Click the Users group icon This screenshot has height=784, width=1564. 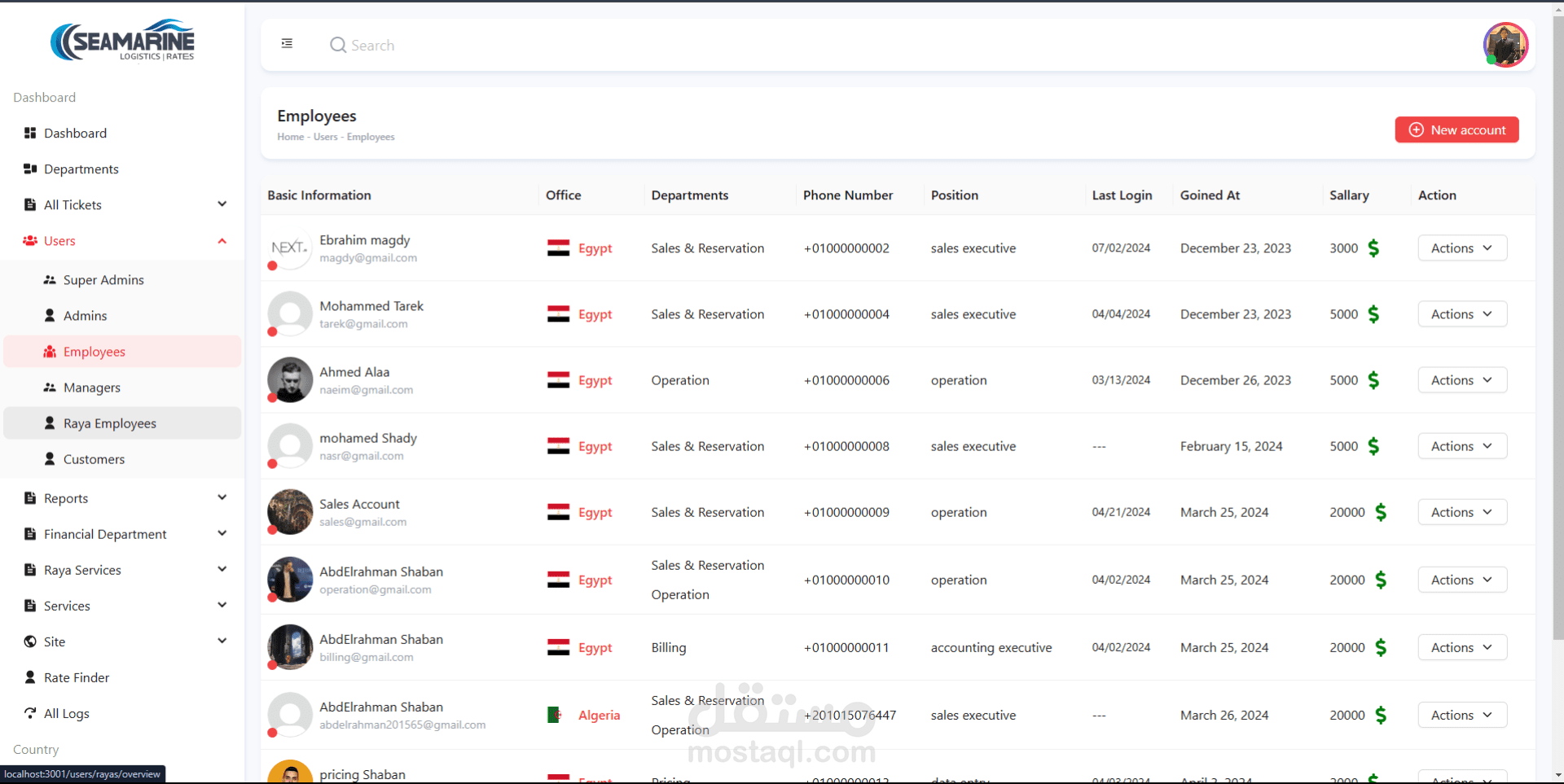(x=30, y=241)
